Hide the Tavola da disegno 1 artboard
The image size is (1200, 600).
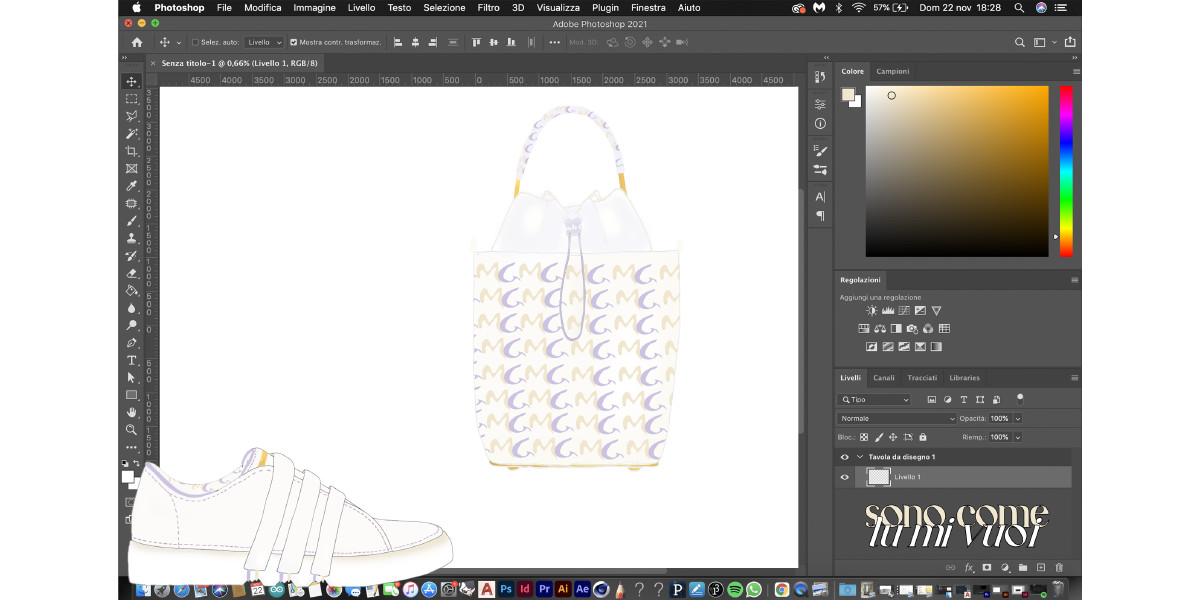point(845,457)
